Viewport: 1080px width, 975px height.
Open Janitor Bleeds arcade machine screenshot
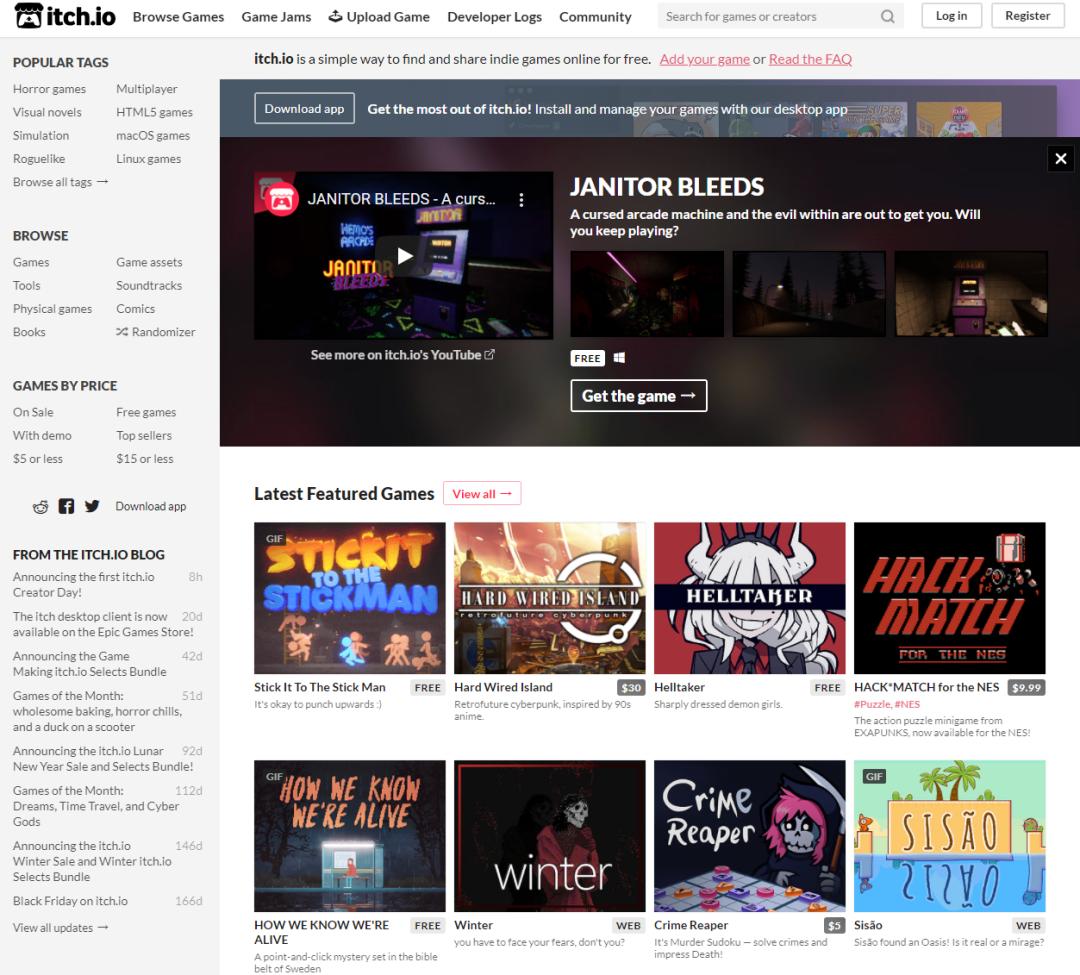click(970, 294)
